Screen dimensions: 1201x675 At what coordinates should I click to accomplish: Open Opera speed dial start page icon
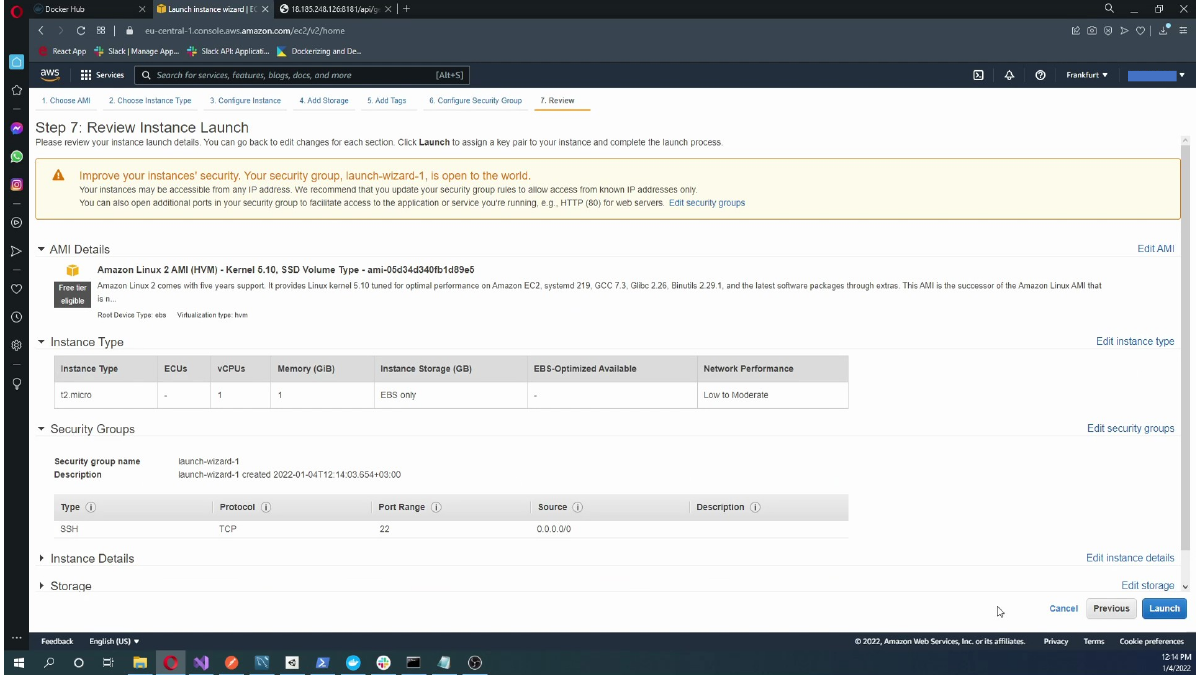pyautogui.click(x=101, y=31)
